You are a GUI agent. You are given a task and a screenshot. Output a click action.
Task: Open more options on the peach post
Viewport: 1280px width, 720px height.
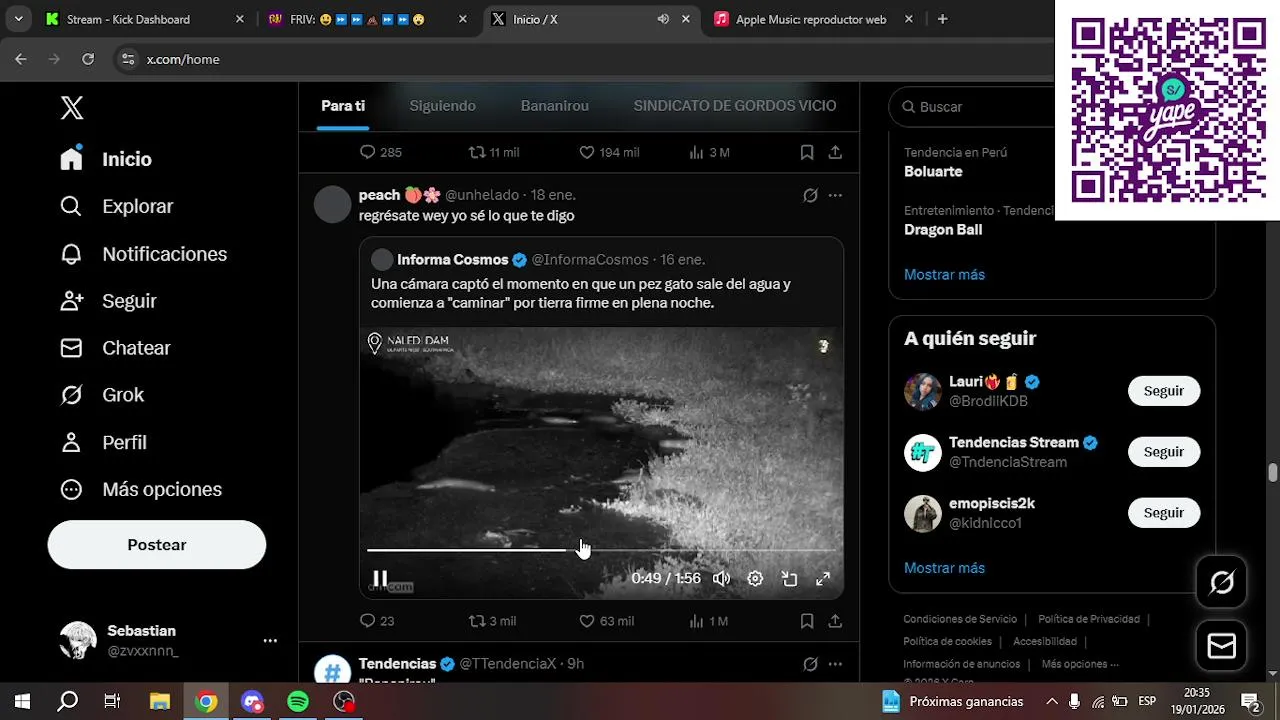pos(835,195)
